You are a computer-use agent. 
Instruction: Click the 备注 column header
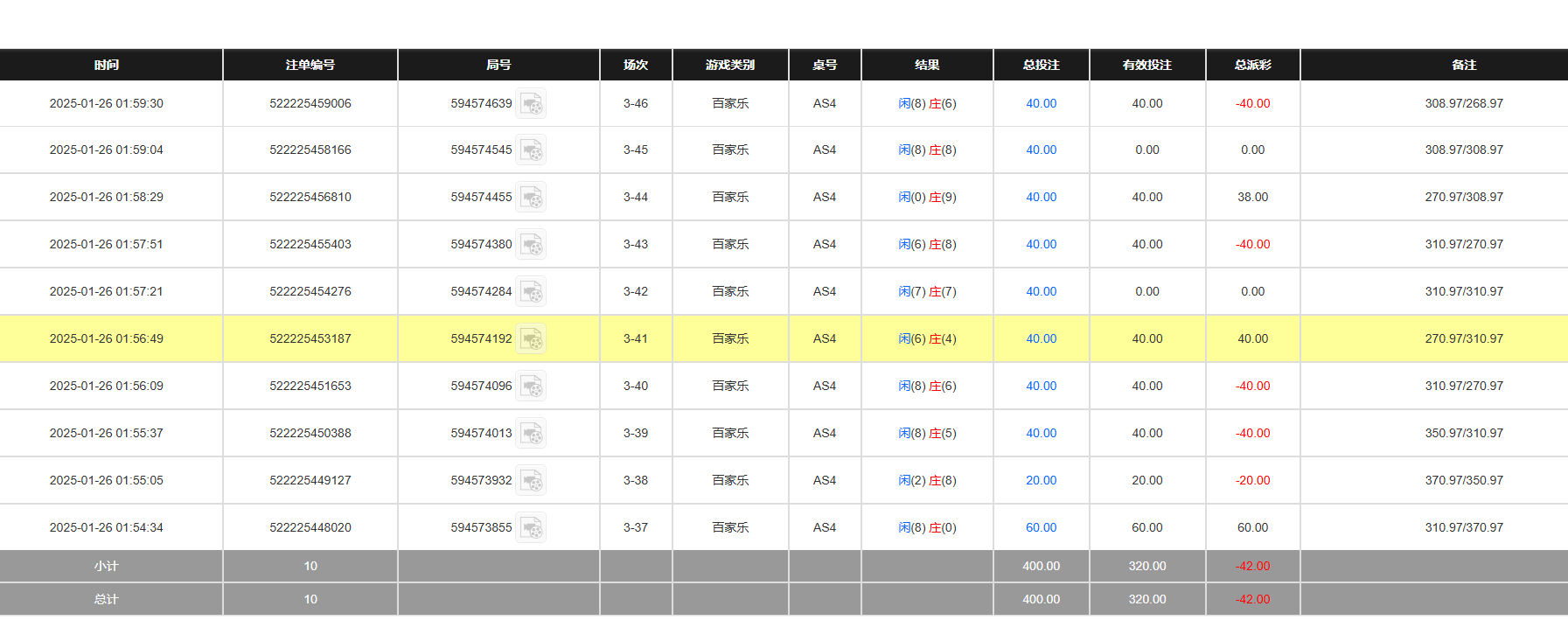coord(1464,65)
